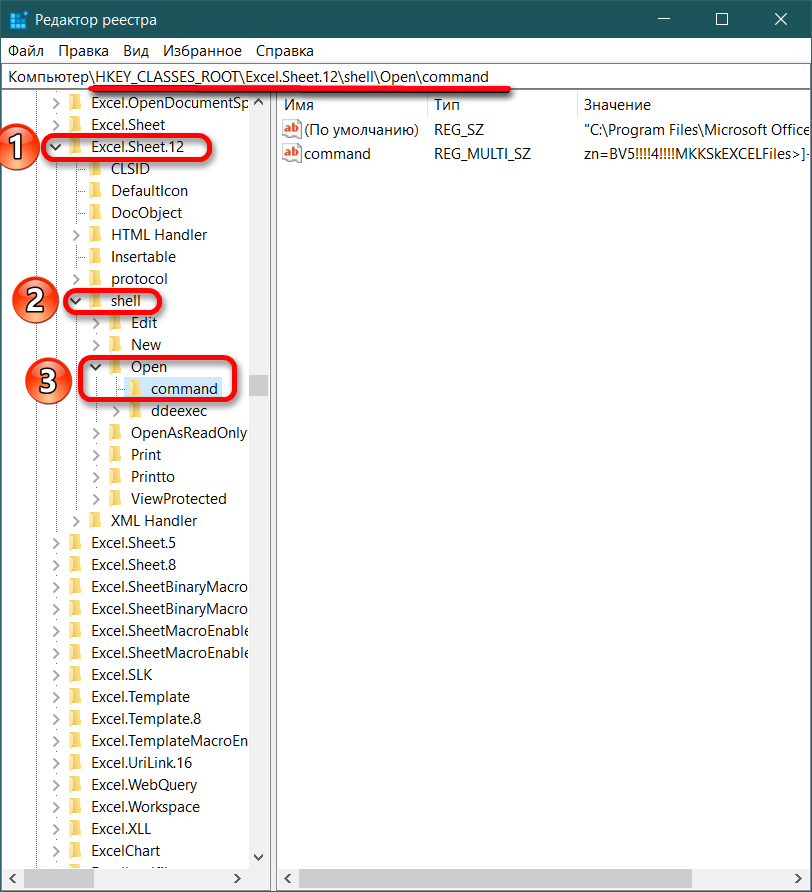Viewport: 812px width, 892px height.
Task: Click the registry path address bar
Action: click(x=400, y=77)
